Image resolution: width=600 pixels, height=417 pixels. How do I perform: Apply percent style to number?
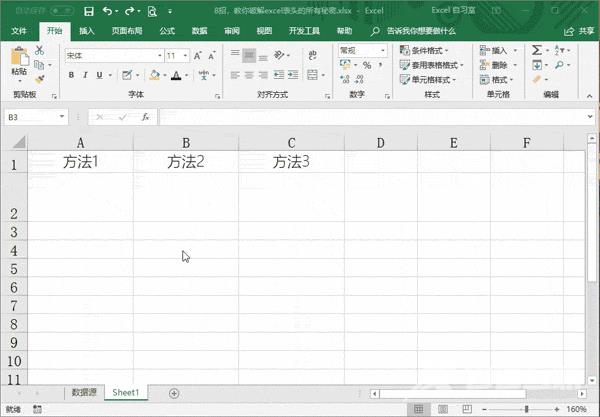coord(367,65)
